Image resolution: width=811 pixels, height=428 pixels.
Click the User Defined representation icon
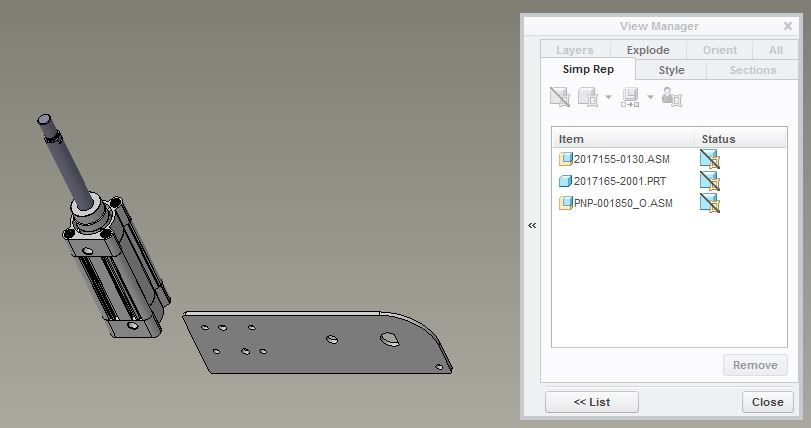point(672,97)
